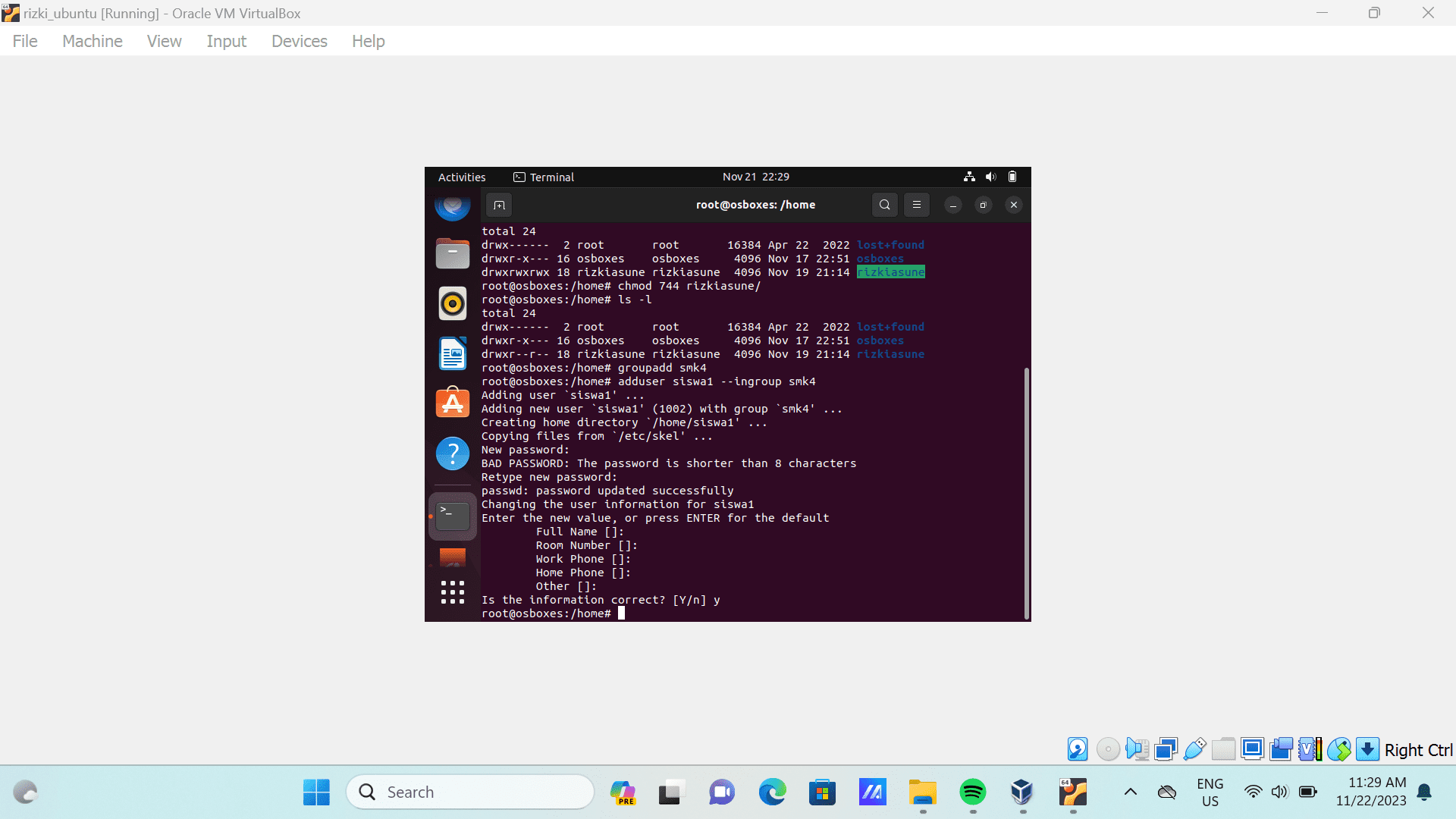
Task: Open a new terminal tab
Action: (x=499, y=205)
